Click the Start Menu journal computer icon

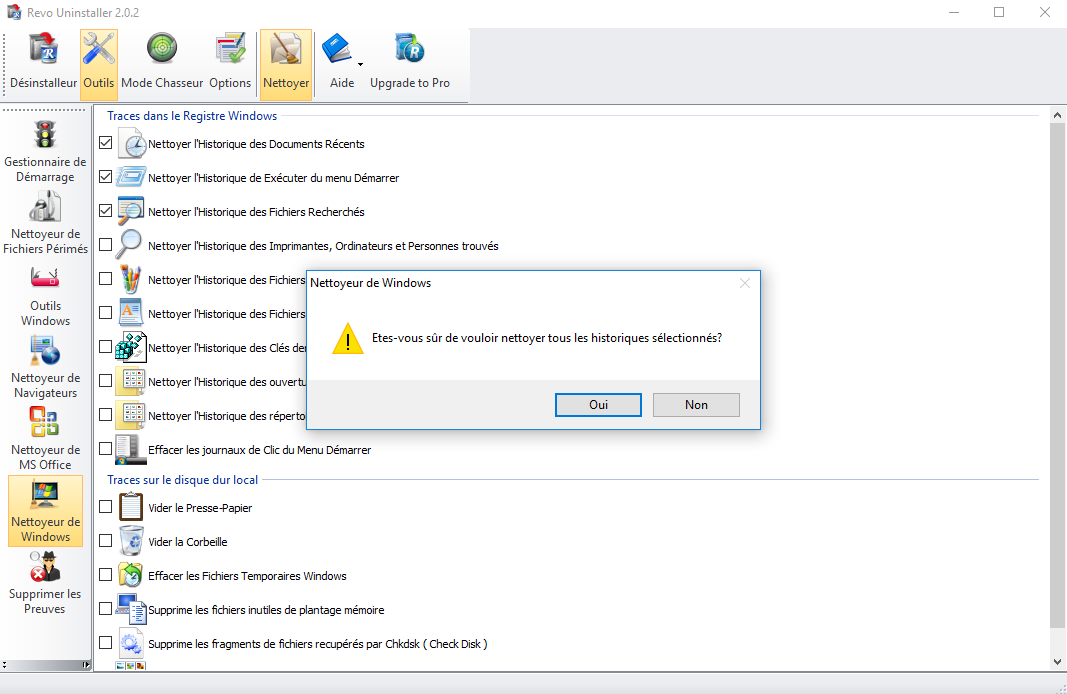[131, 449]
